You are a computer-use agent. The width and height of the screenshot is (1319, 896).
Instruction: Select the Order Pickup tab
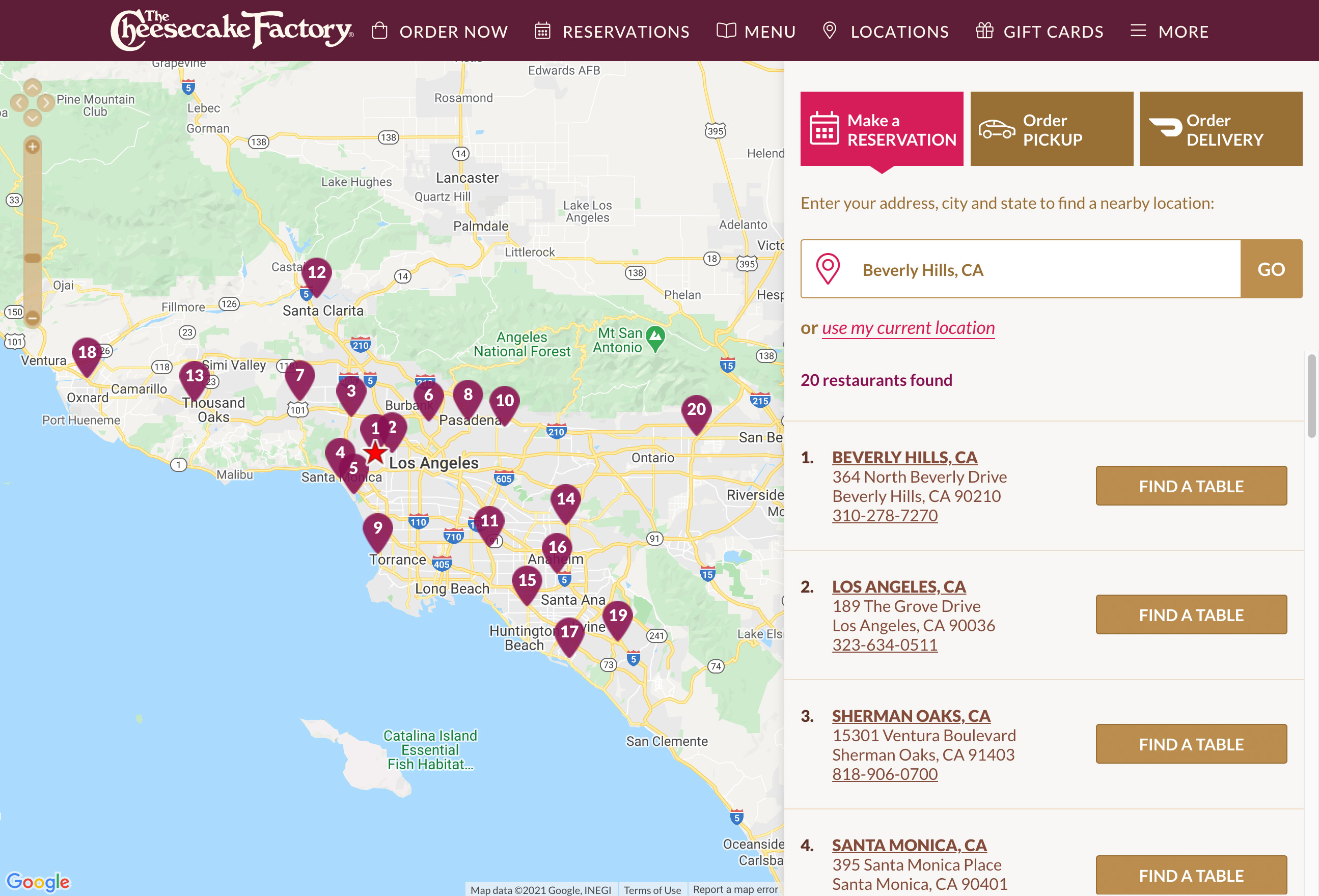(x=1052, y=129)
